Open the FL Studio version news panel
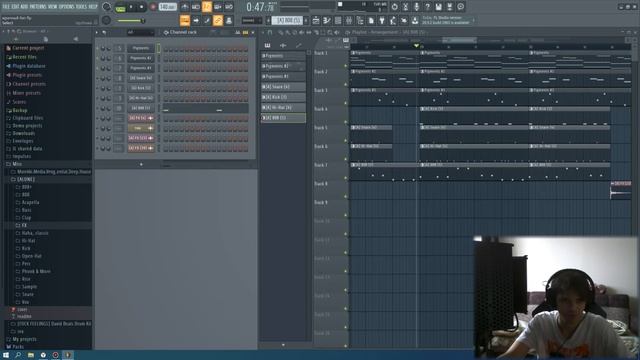 point(447,20)
